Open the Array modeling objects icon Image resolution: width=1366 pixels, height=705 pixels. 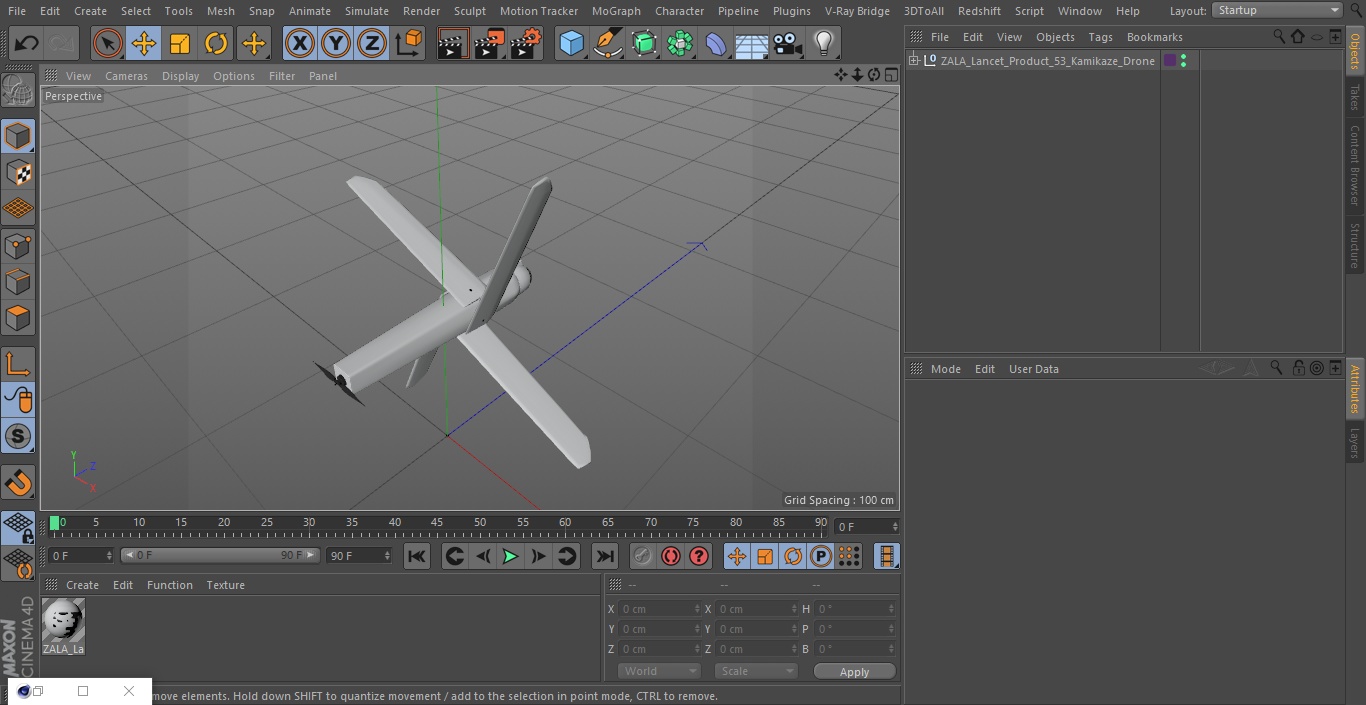(x=680, y=43)
